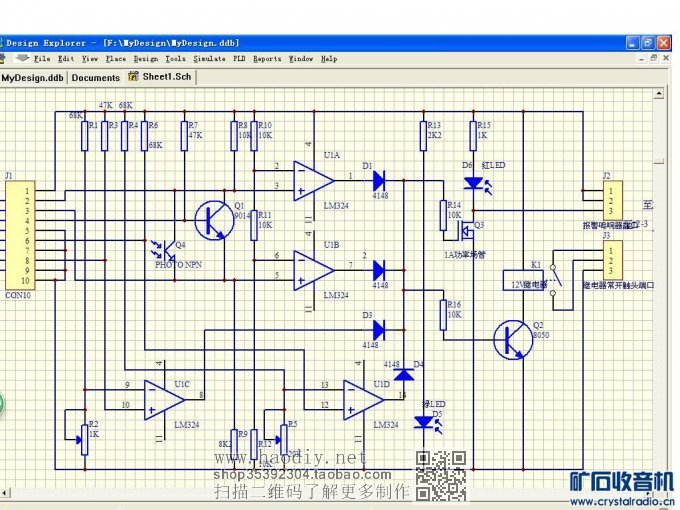Select the U1A LM324 op-amp symbol

(x=314, y=180)
